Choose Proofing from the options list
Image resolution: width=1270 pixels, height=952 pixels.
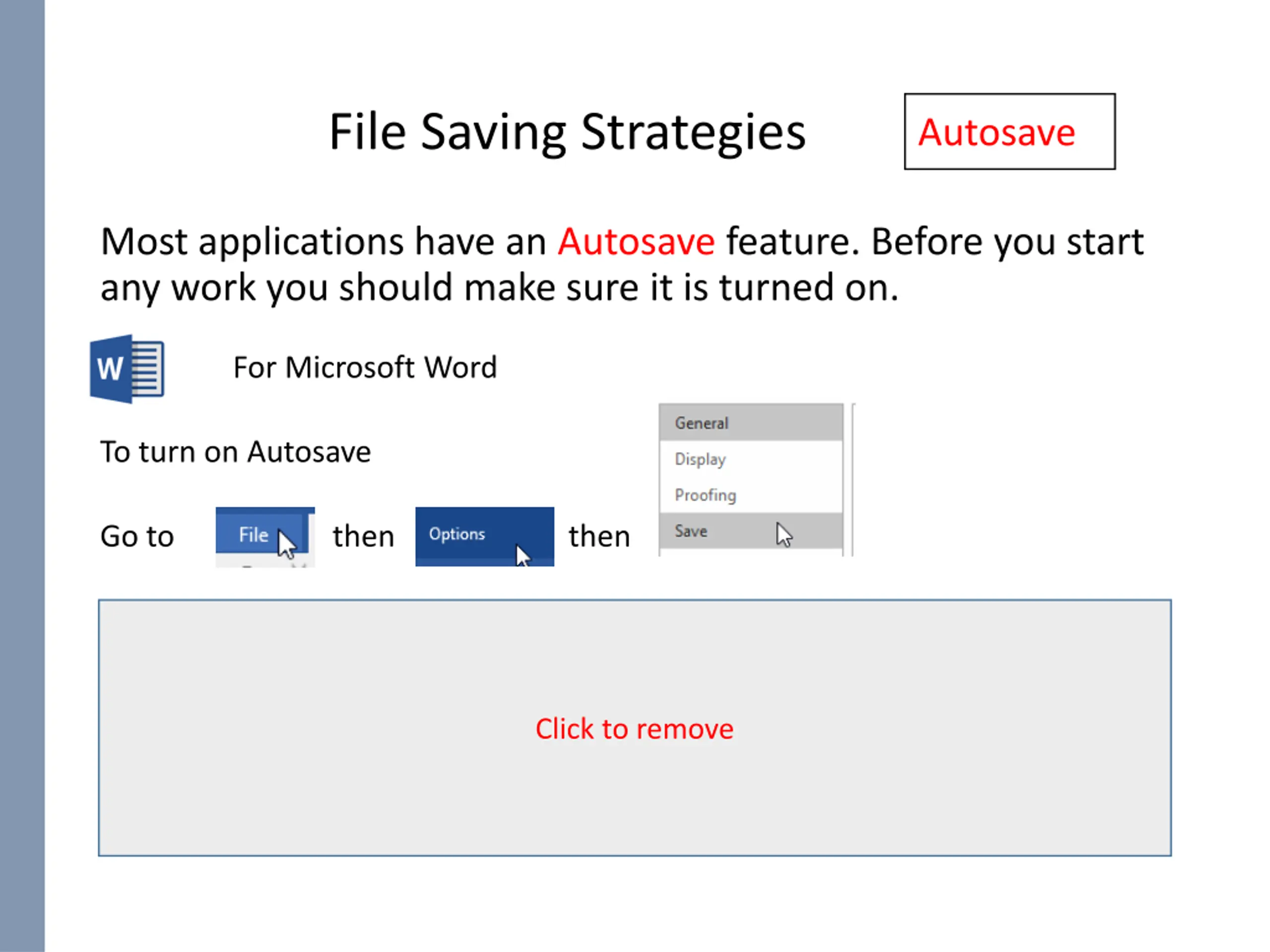click(x=705, y=495)
